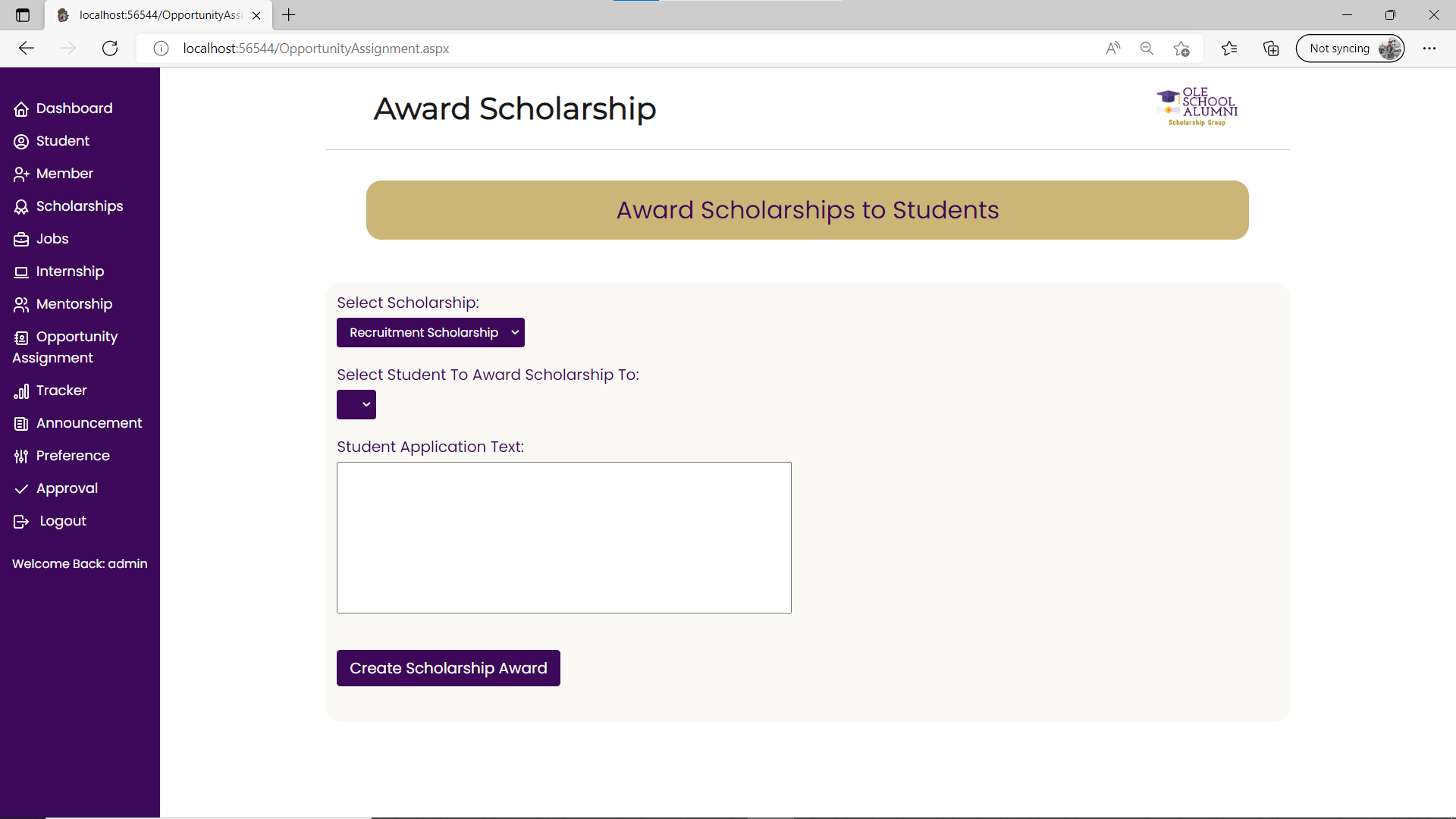Go to Mentorship in sidebar
Screen dimensions: 1456x819
tap(74, 305)
